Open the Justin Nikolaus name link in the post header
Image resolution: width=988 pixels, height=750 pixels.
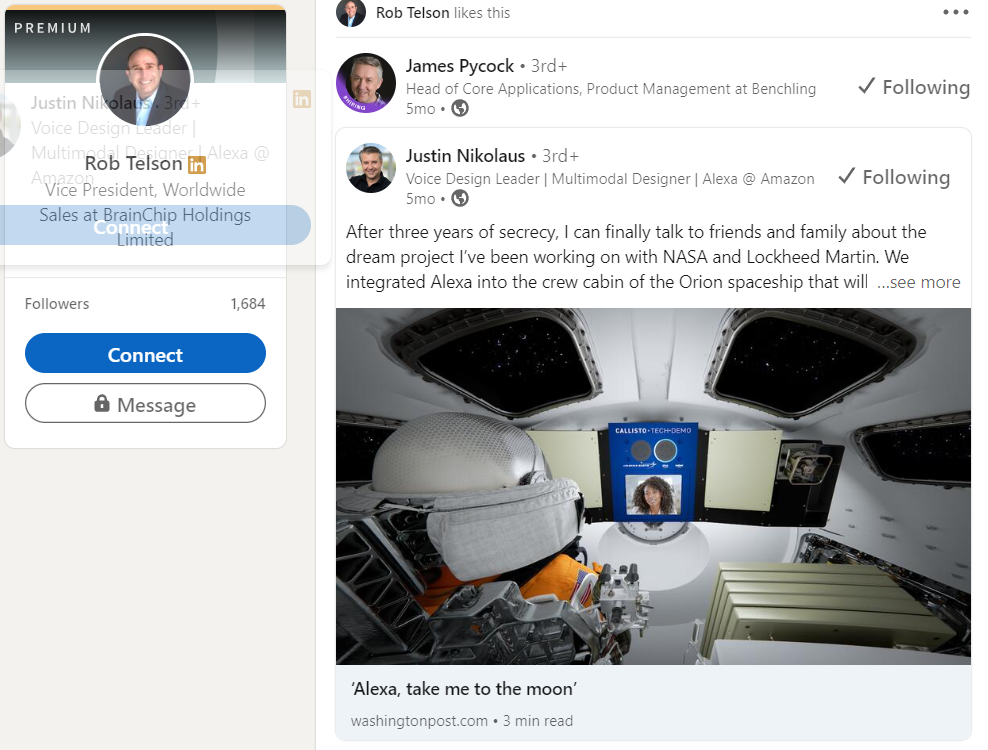pos(465,156)
